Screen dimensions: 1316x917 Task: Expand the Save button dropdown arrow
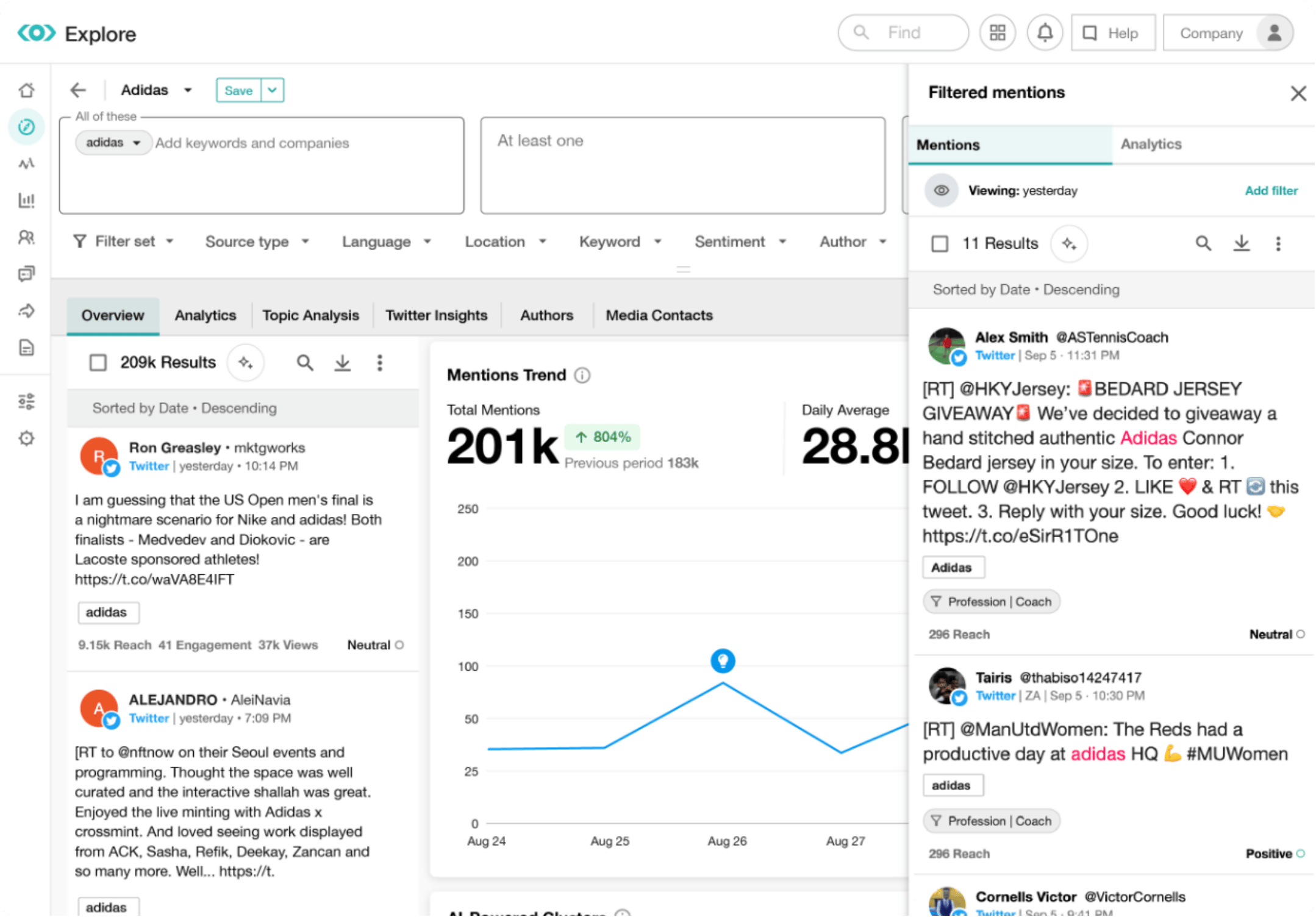point(273,90)
